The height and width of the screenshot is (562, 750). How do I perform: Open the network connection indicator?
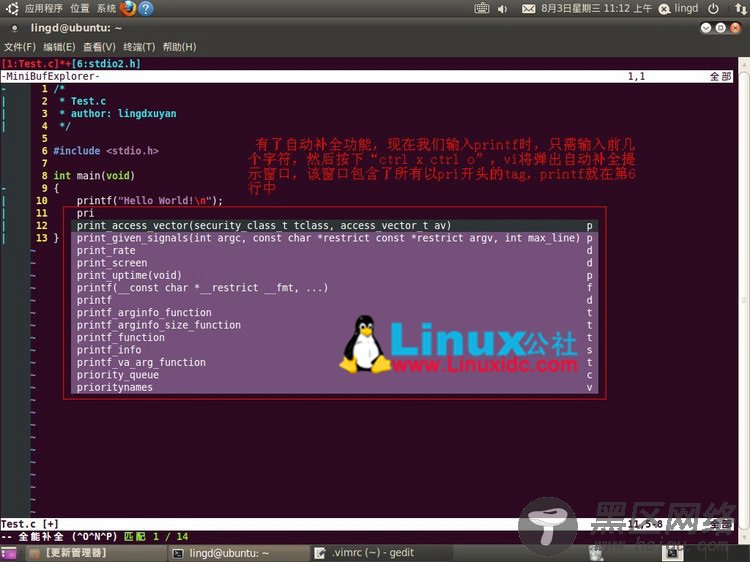point(740,9)
